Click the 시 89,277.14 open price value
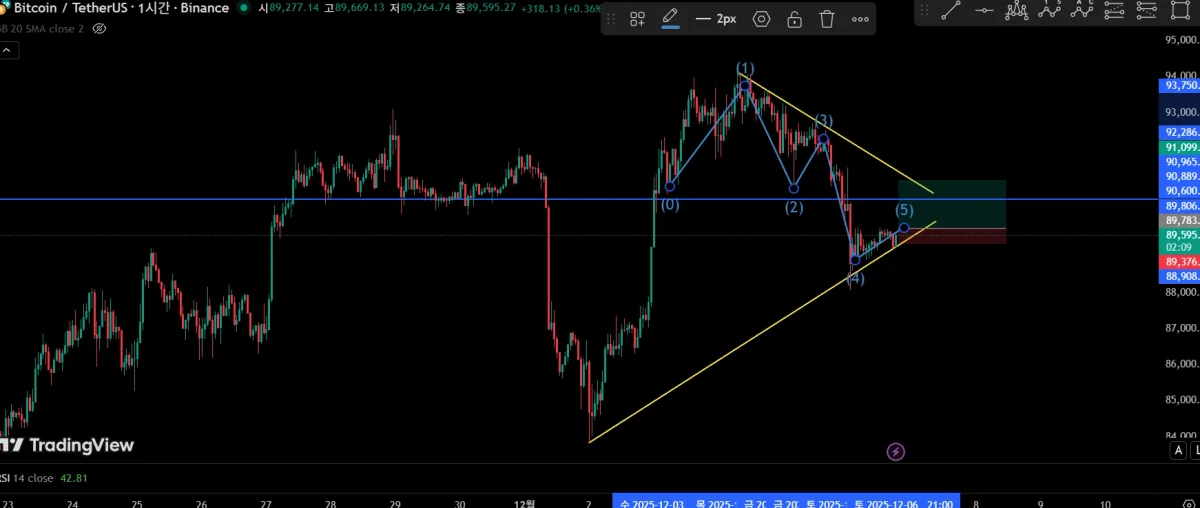This screenshot has width=1200, height=508. click(x=288, y=7)
